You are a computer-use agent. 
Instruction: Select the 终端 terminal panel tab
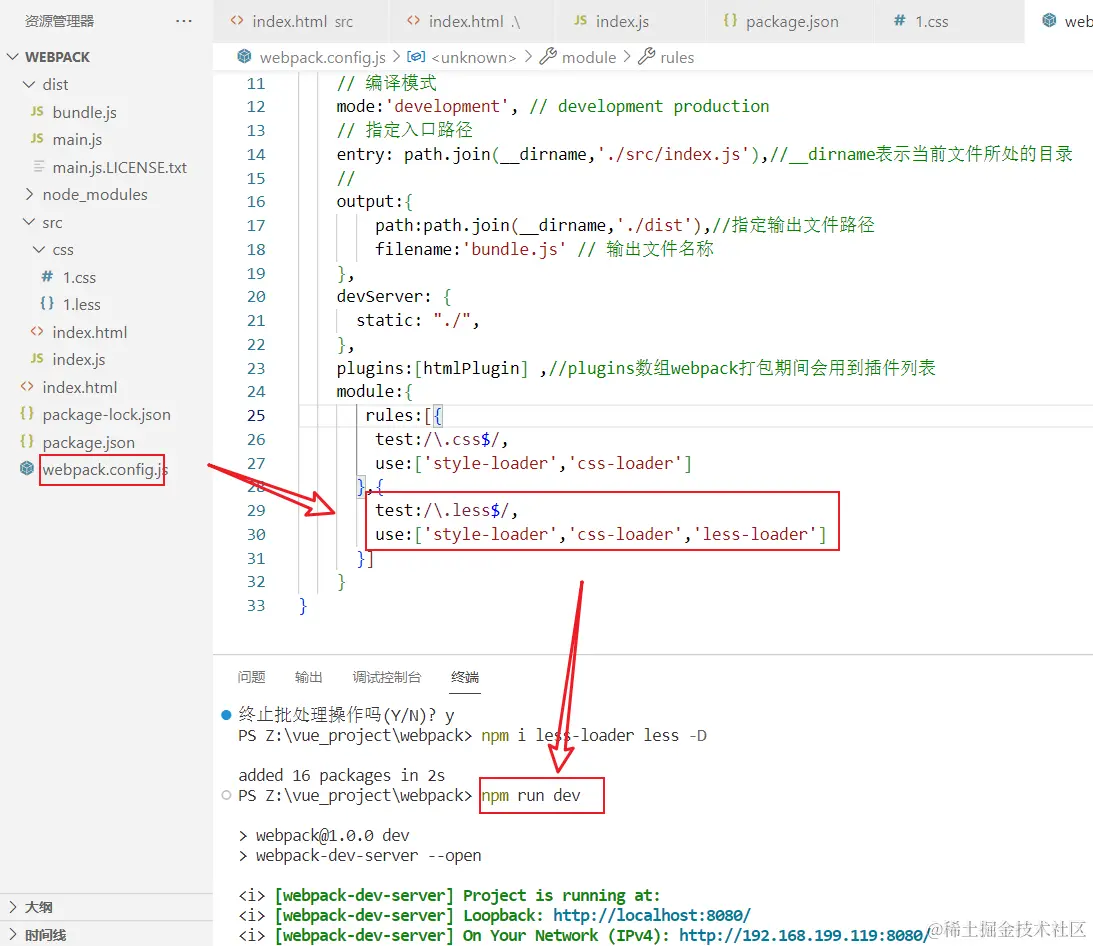tap(465, 677)
